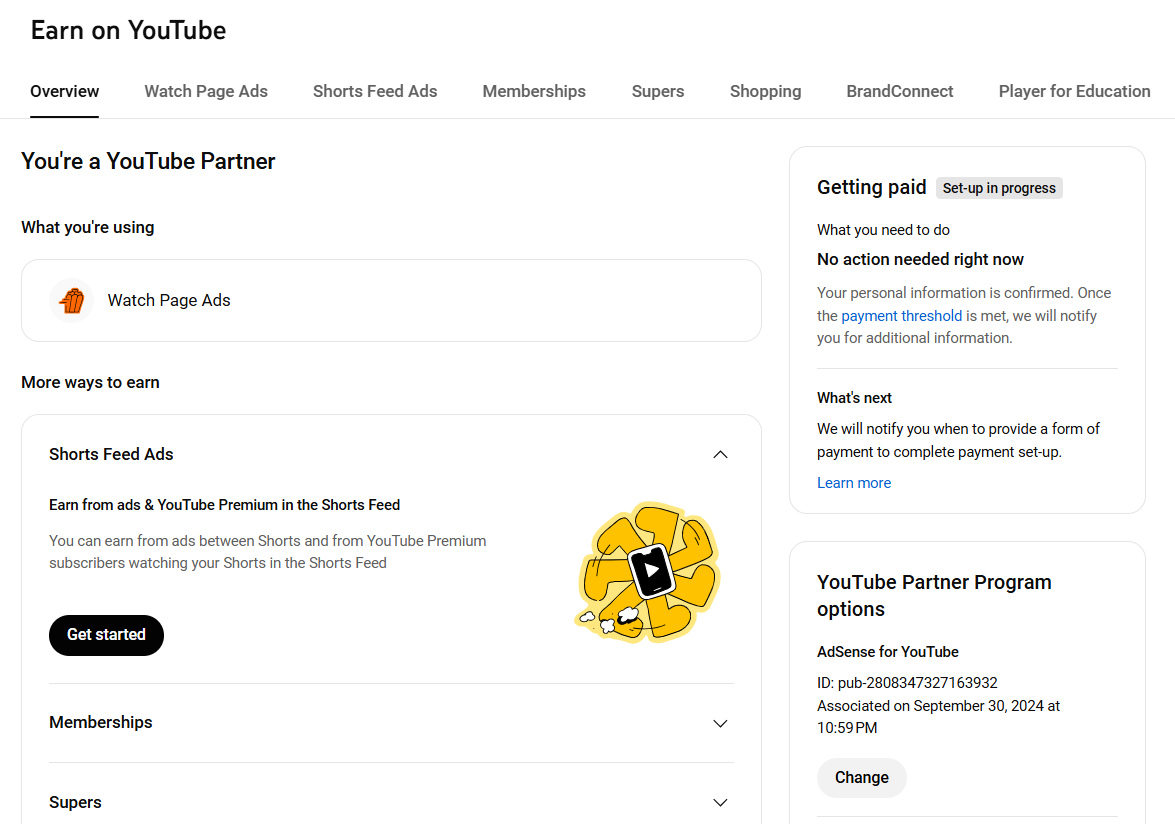Expand the Supers section chevron
The height and width of the screenshot is (824, 1175).
point(720,803)
